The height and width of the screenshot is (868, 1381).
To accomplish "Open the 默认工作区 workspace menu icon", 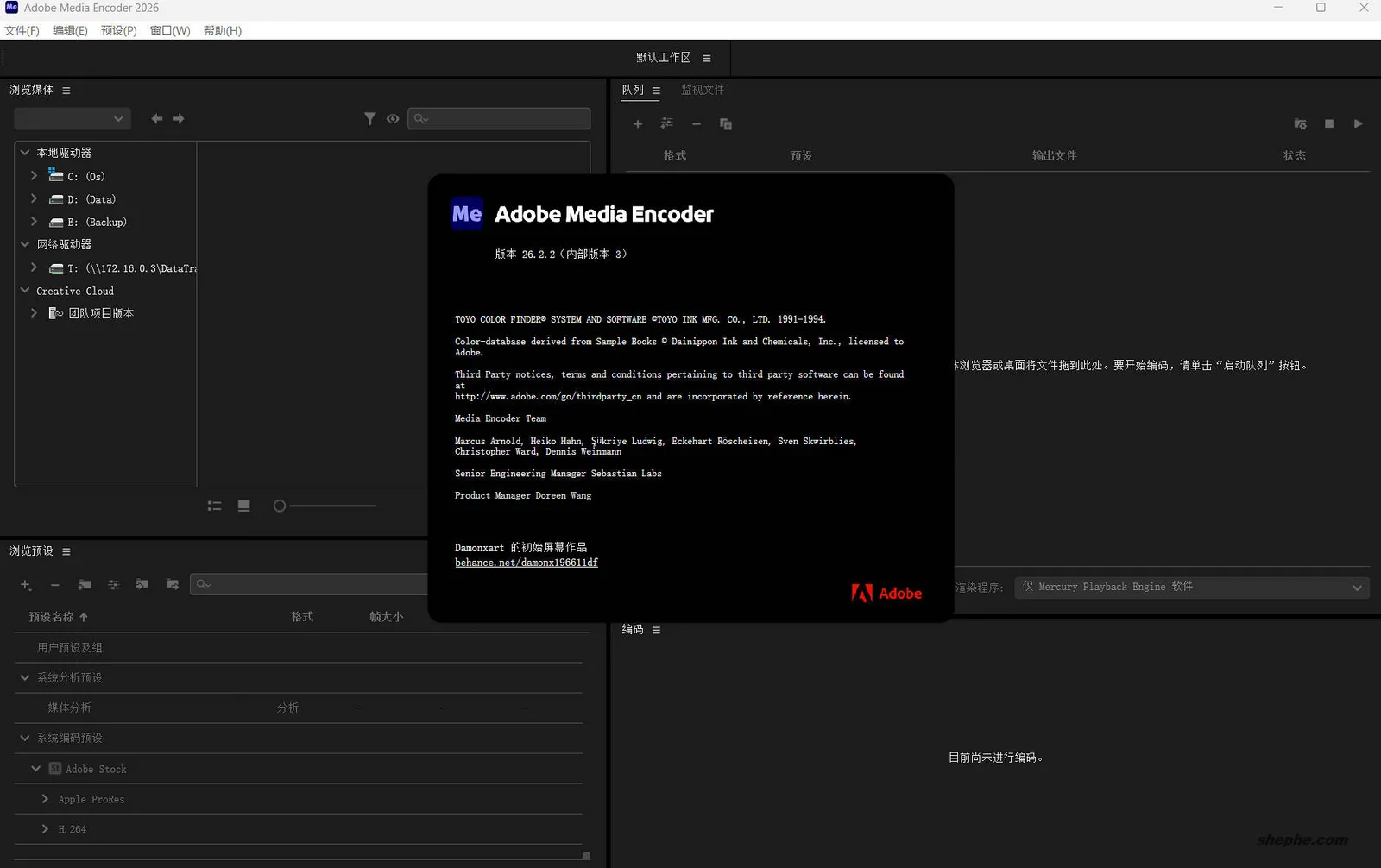I will click(x=707, y=59).
